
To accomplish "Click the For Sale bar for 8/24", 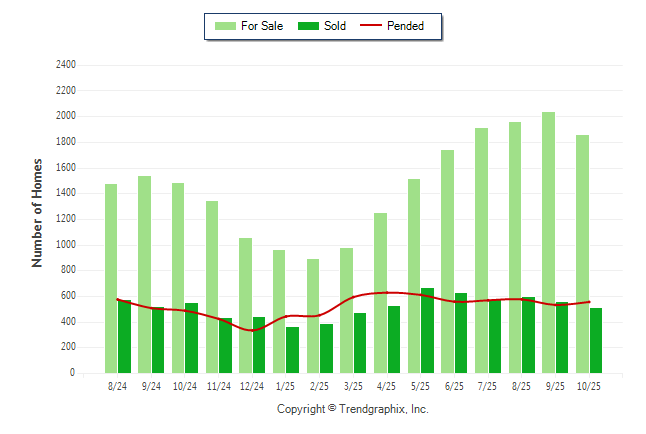I will pos(110,278).
